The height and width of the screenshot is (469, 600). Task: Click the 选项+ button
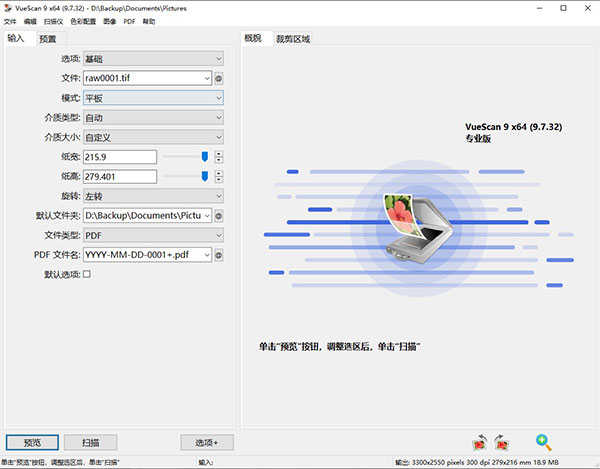207,443
